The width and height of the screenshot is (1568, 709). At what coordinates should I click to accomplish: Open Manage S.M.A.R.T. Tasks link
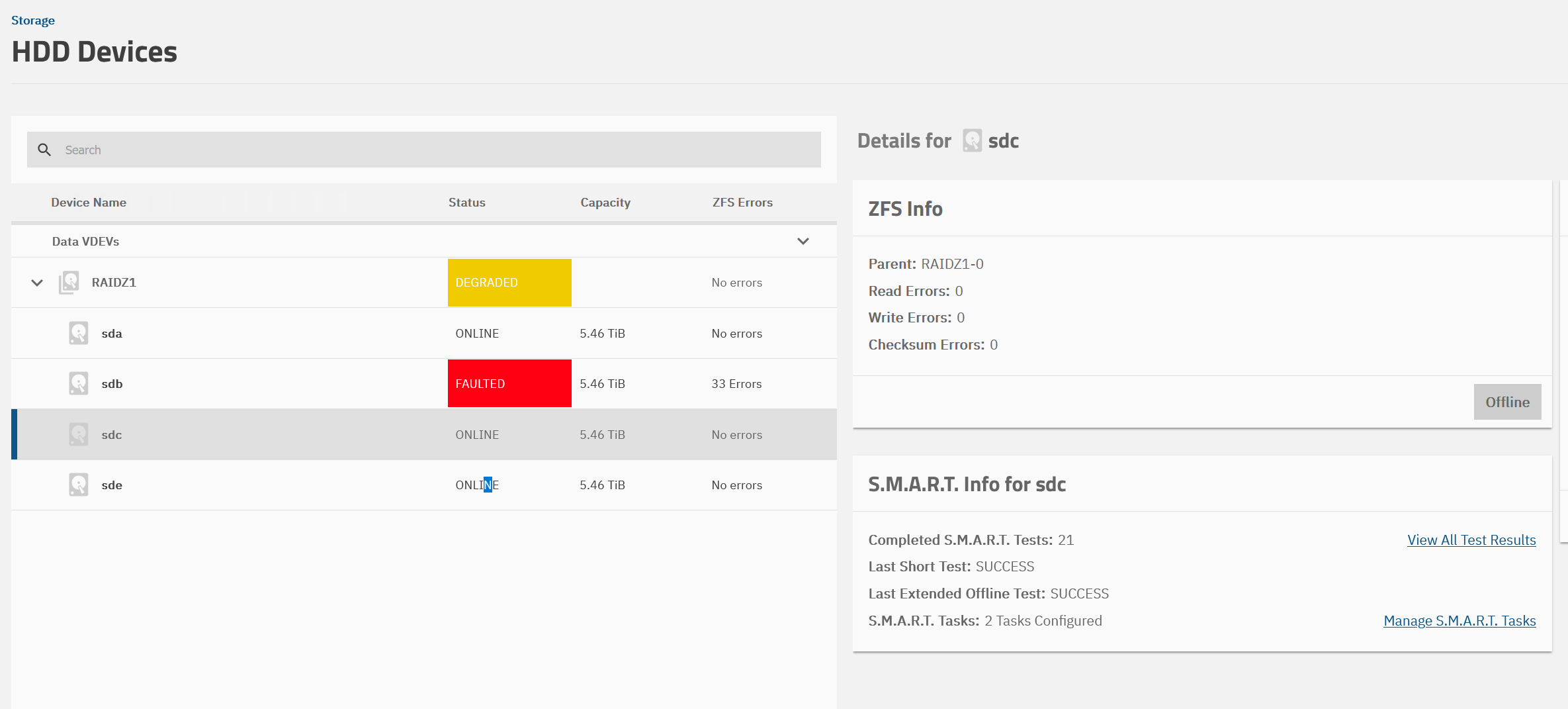[x=1459, y=621]
